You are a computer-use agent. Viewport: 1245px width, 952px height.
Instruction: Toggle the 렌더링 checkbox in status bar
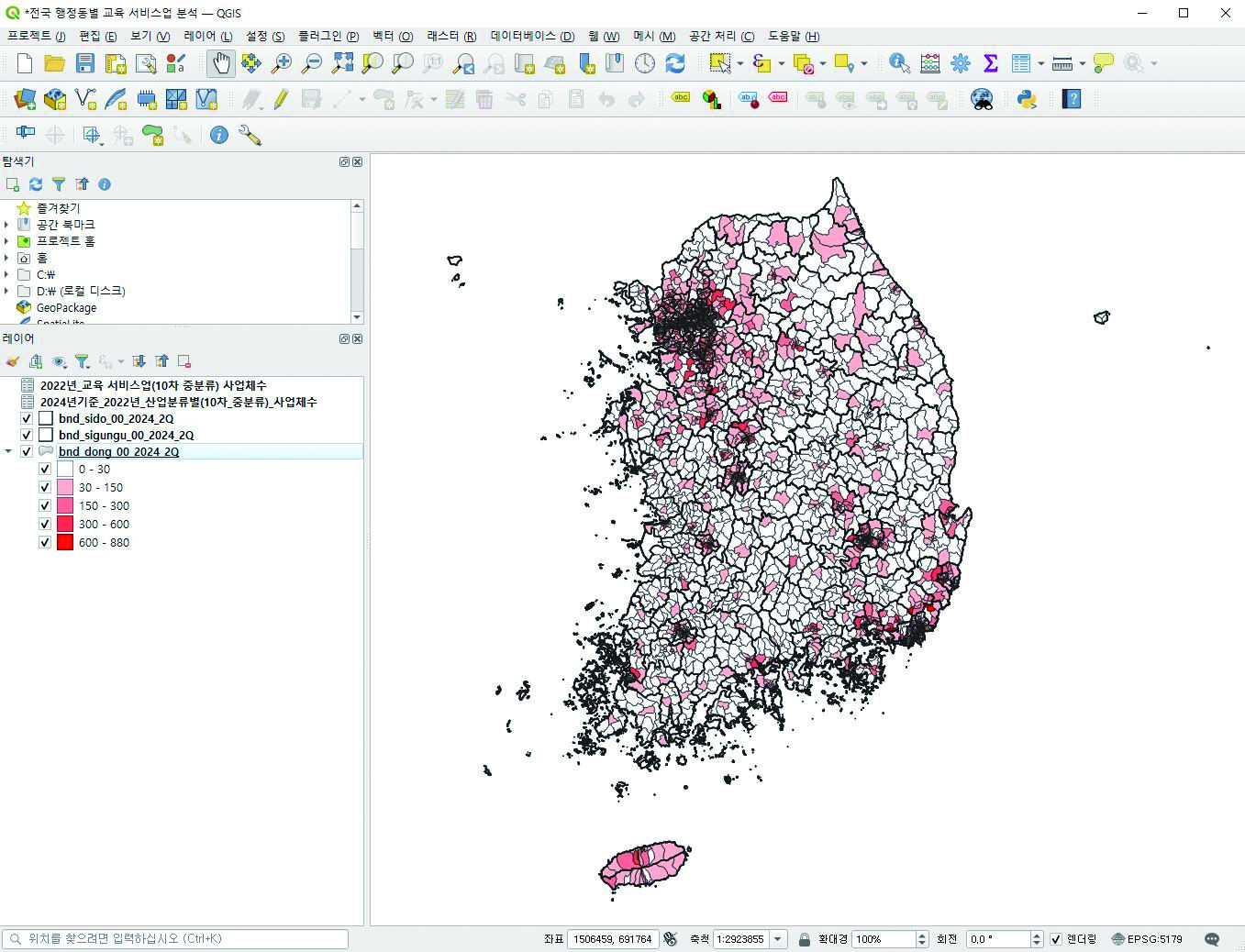[1056, 939]
